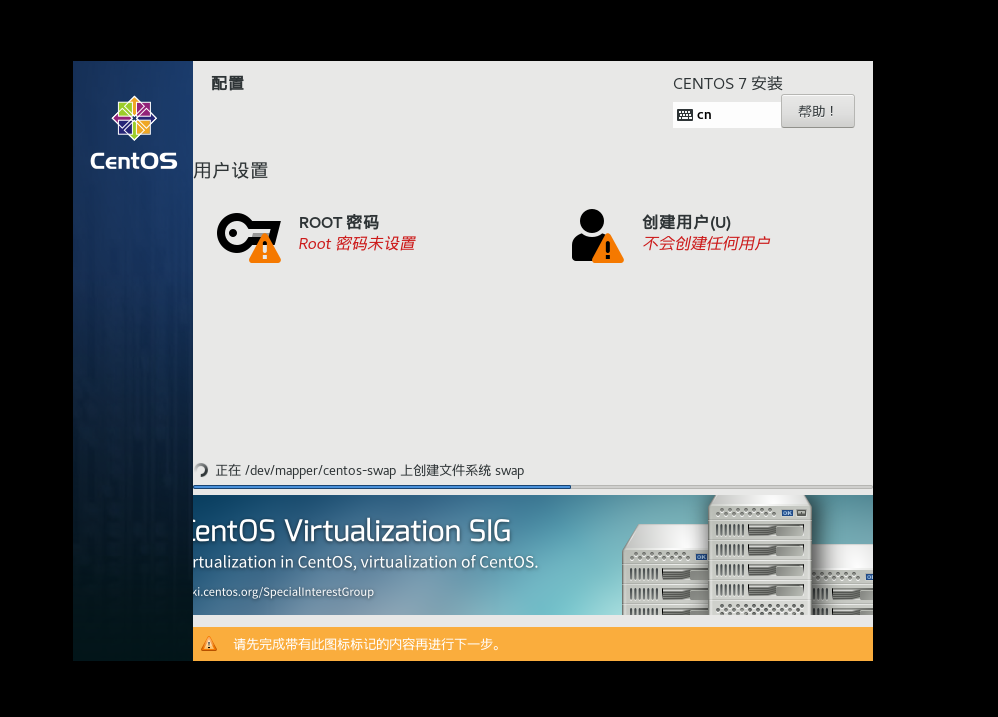Click the cn keyboard layout field
This screenshot has height=717, width=998.
click(727, 115)
